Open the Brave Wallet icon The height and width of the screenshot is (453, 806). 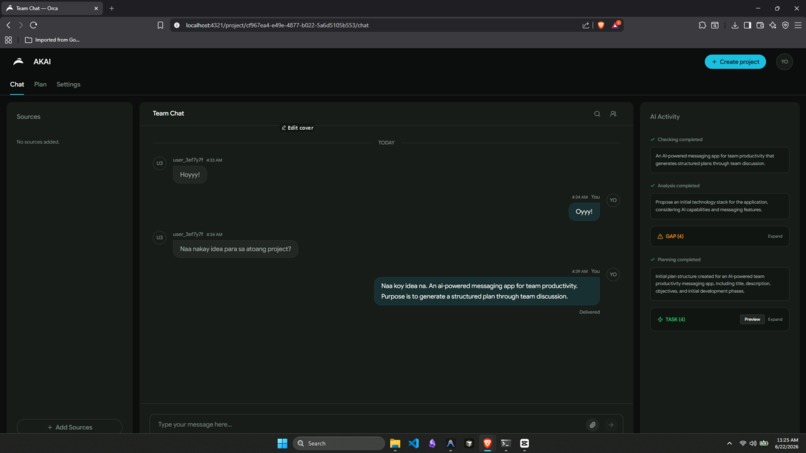[760, 25]
